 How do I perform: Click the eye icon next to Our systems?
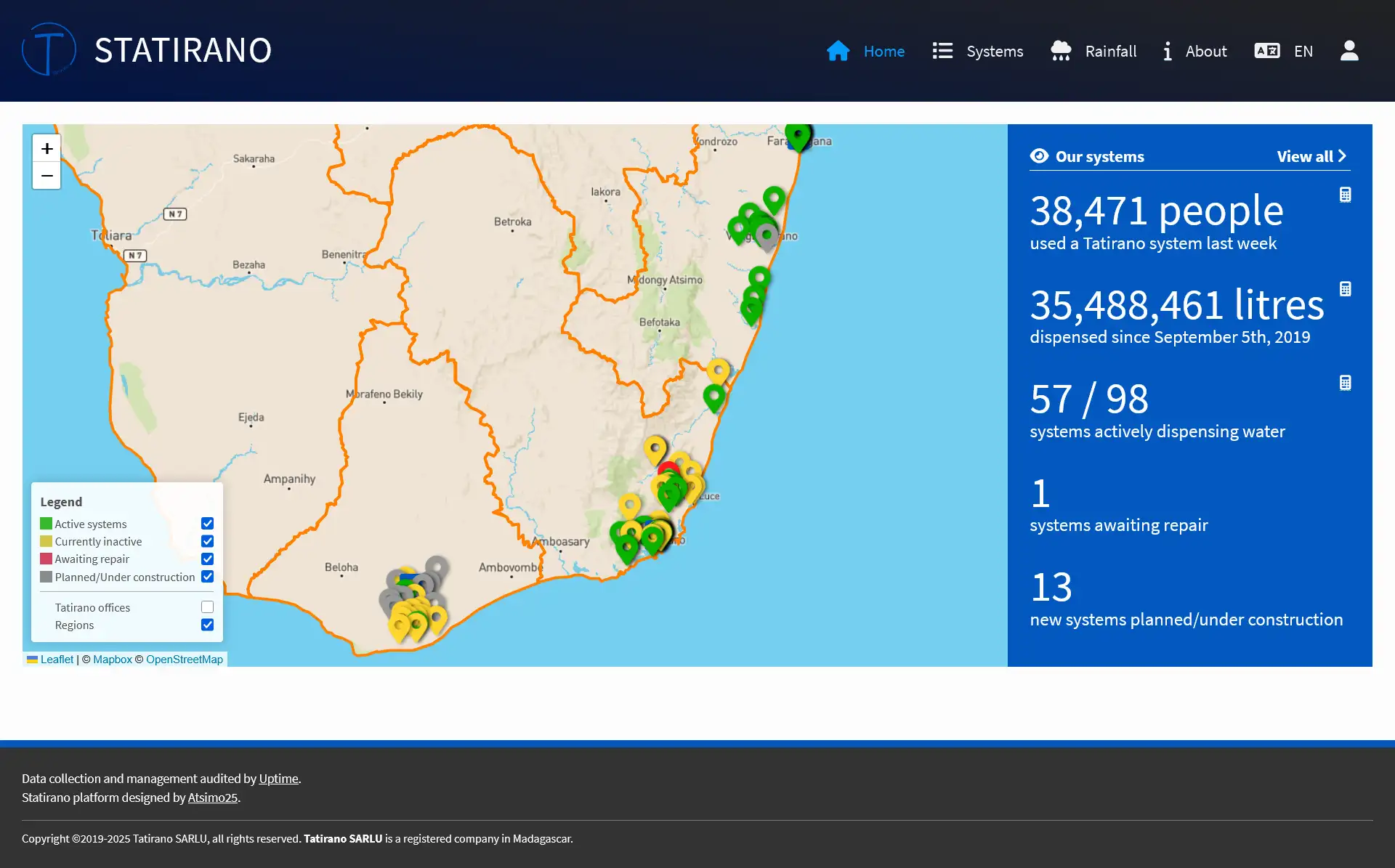pyautogui.click(x=1039, y=156)
